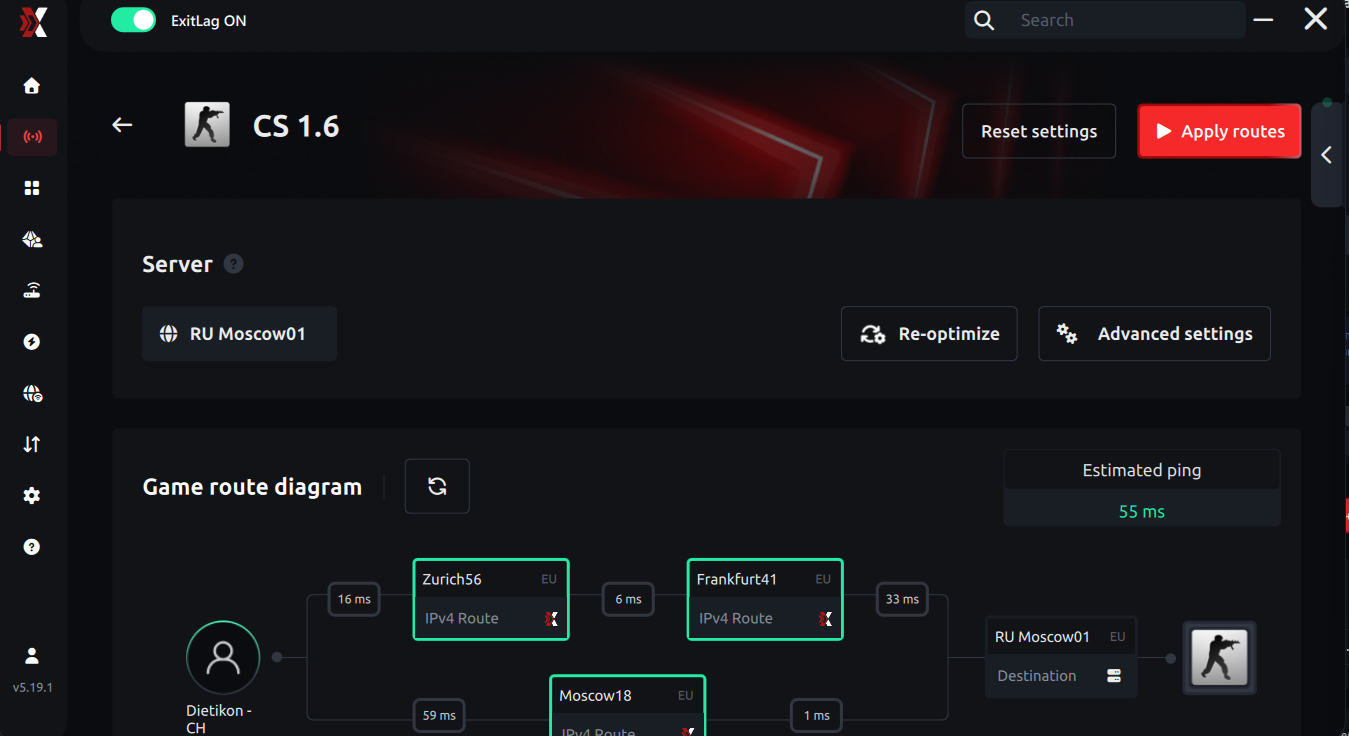The height and width of the screenshot is (736, 1349).
Task: Select the live connection broadcast icon
Action: coord(32,137)
